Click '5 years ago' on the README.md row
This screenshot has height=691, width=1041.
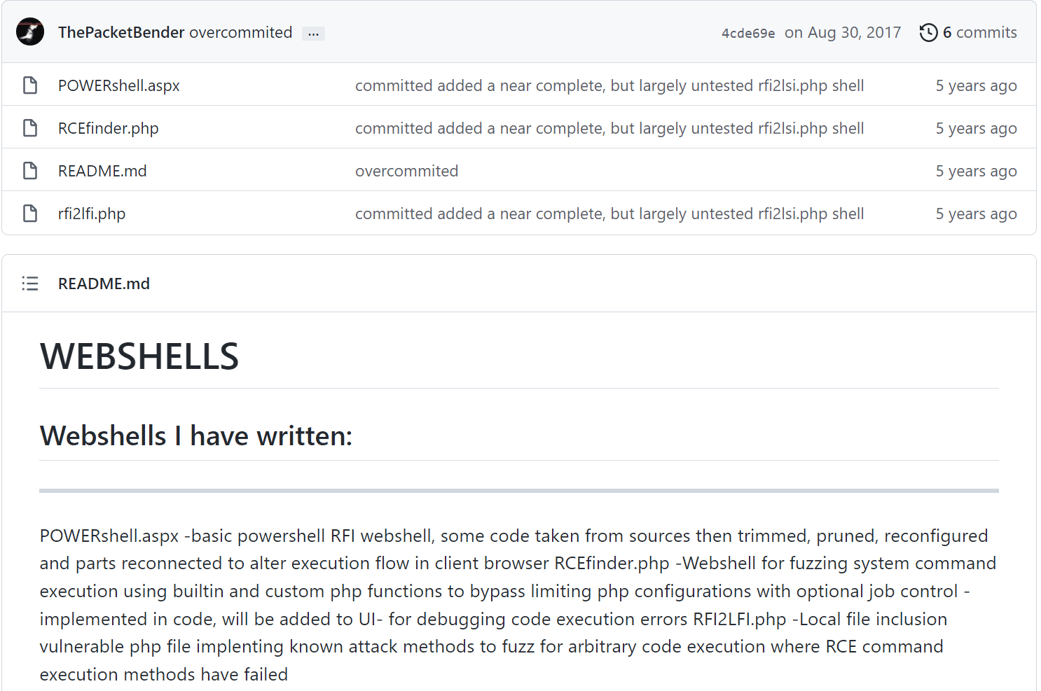(x=976, y=170)
